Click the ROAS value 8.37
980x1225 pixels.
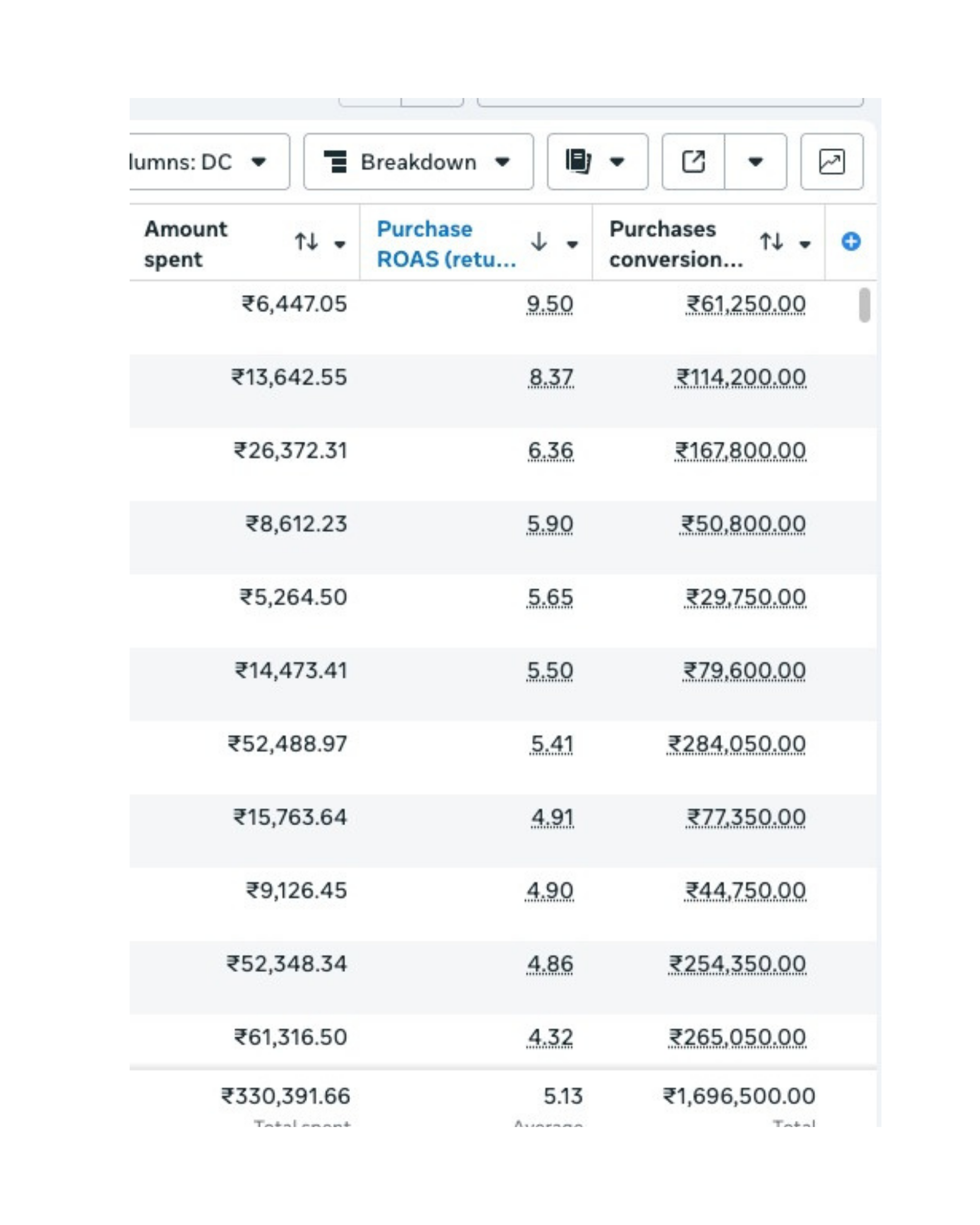coord(551,377)
